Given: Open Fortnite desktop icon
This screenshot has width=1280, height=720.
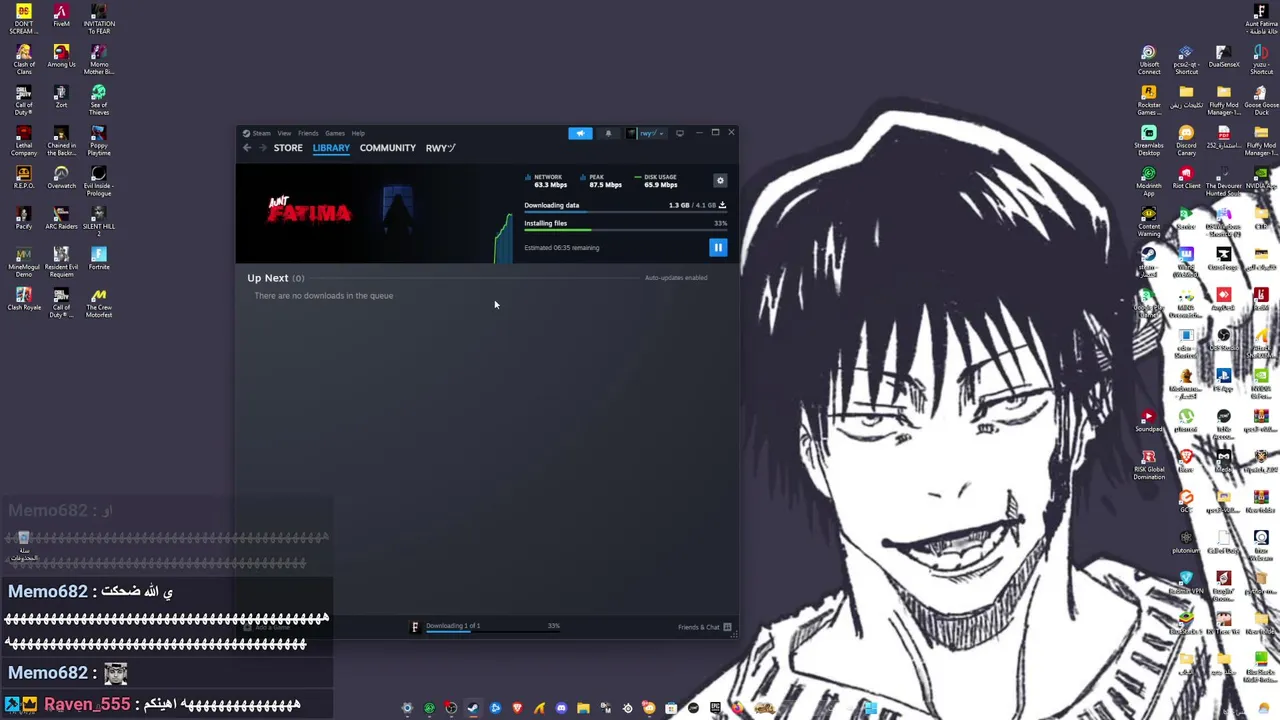Looking at the screenshot, I should pos(98,259).
